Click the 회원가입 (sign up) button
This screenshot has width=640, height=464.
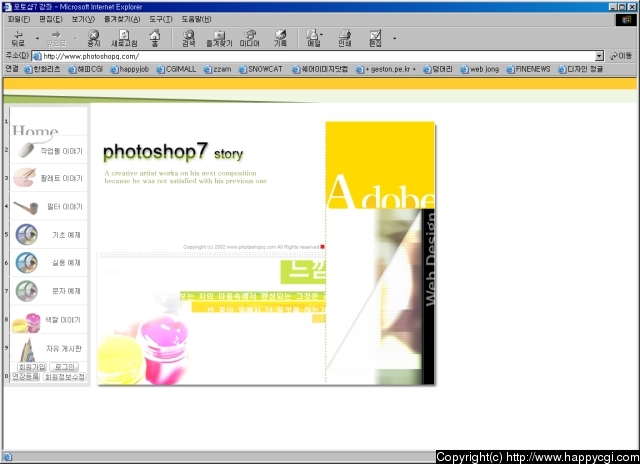(32, 367)
